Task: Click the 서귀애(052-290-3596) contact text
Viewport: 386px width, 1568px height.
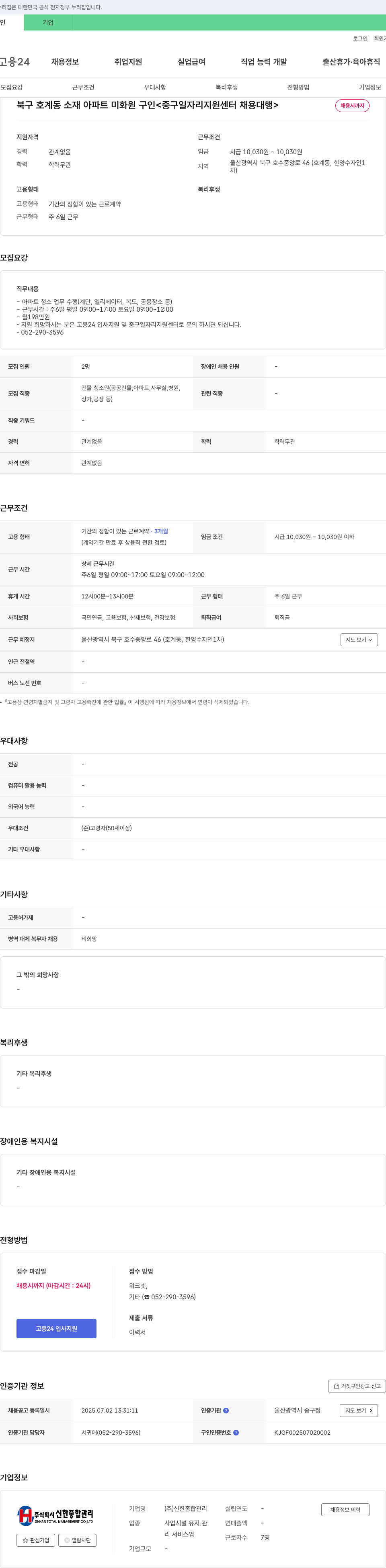Action: [111, 1432]
